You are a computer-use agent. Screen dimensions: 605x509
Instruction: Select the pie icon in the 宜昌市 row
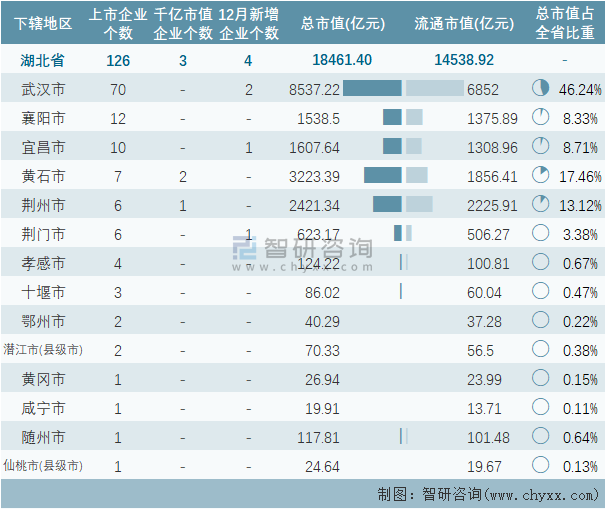coord(541,147)
